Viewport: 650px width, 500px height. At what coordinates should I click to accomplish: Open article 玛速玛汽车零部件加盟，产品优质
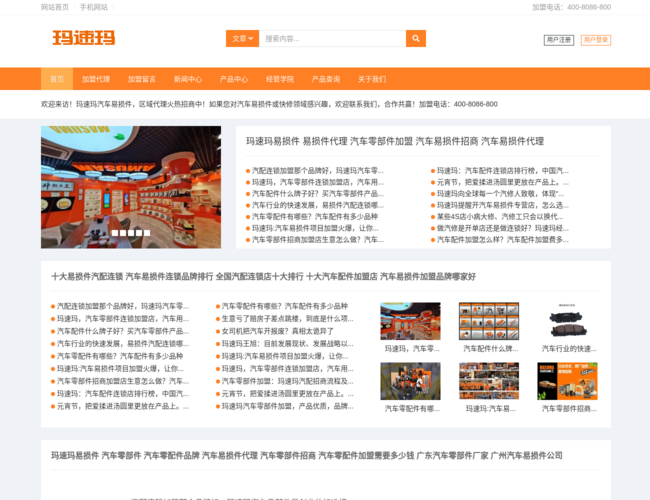pyautogui.click(x=287, y=406)
